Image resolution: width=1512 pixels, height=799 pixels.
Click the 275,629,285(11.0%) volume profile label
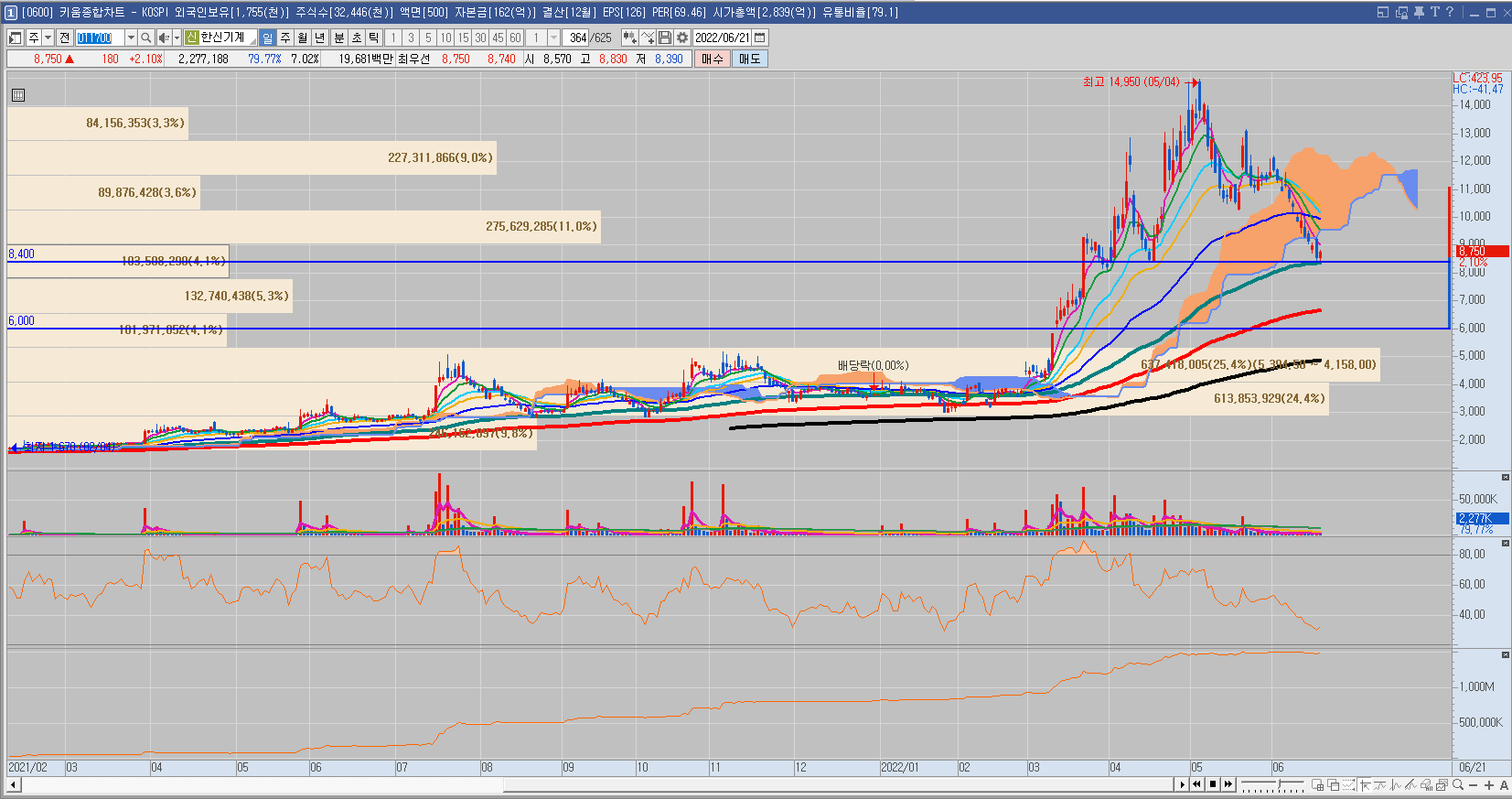tap(542, 226)
